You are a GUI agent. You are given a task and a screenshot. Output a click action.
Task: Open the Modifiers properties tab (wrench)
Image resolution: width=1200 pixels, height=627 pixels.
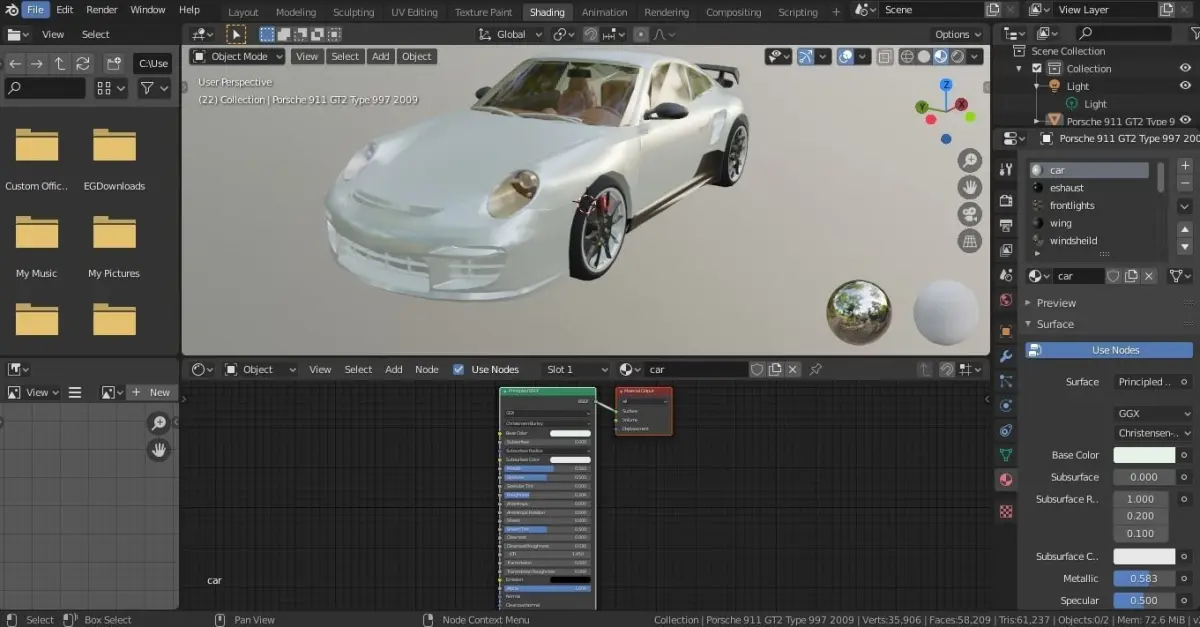[x=1006, y=356]
